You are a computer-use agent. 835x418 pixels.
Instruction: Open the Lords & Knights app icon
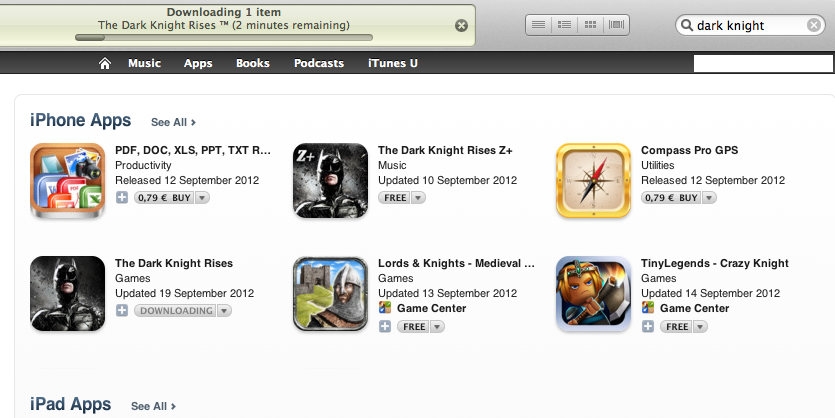click(x=330, y=293)
